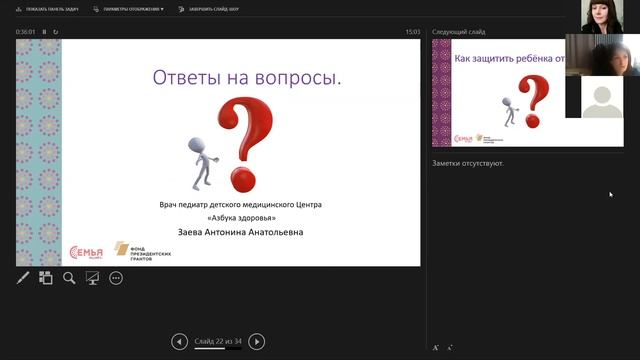Click the second participant webcam video tile

(x=602, y=55)
